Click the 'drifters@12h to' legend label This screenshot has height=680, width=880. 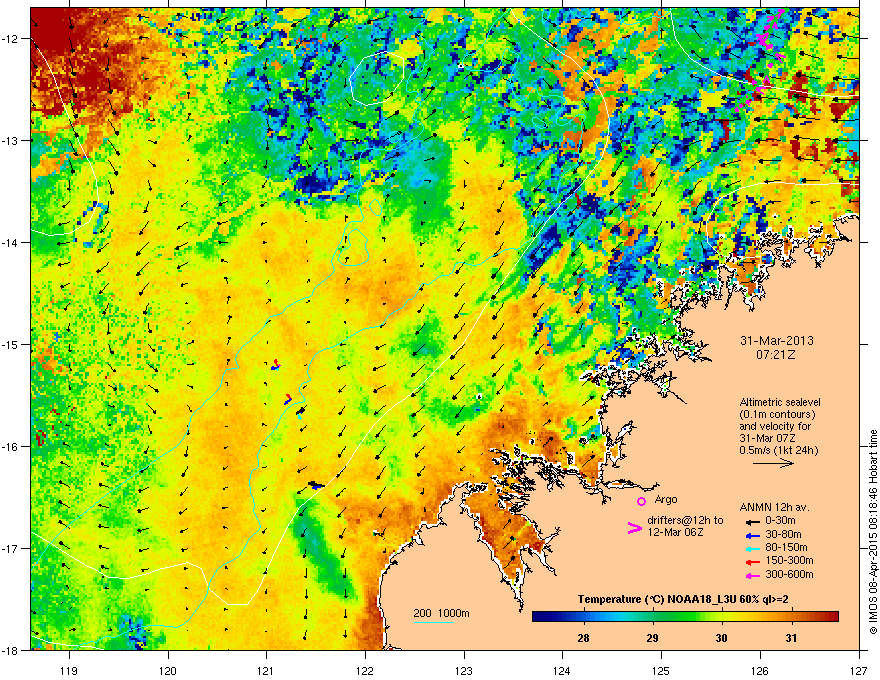click(685, 520)
